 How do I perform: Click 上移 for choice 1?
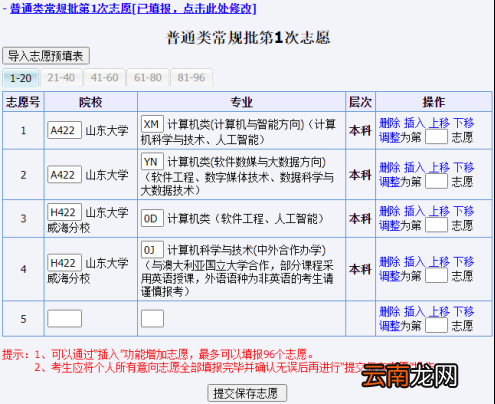[439, 123]
